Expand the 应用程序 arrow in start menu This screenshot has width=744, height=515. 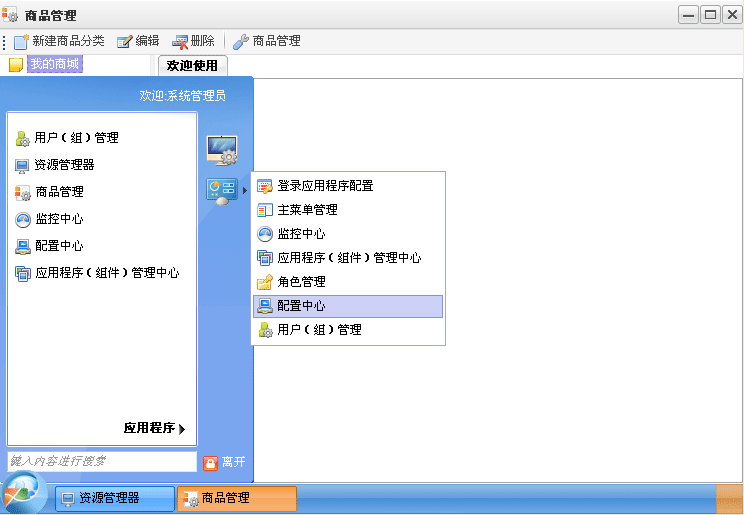coord(182,429)
